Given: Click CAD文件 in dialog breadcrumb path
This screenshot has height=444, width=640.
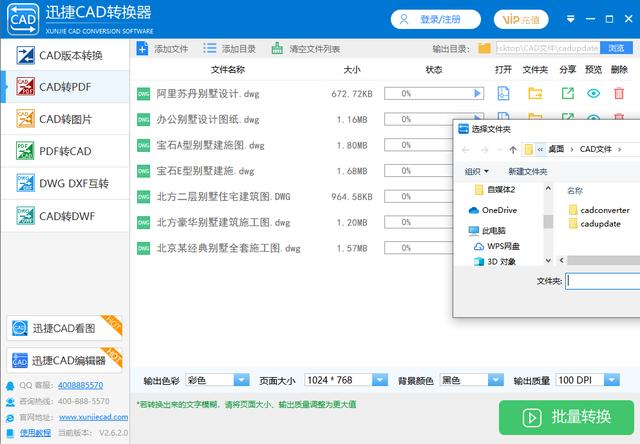Looking at the screenshot, I should tap(596, 149).
